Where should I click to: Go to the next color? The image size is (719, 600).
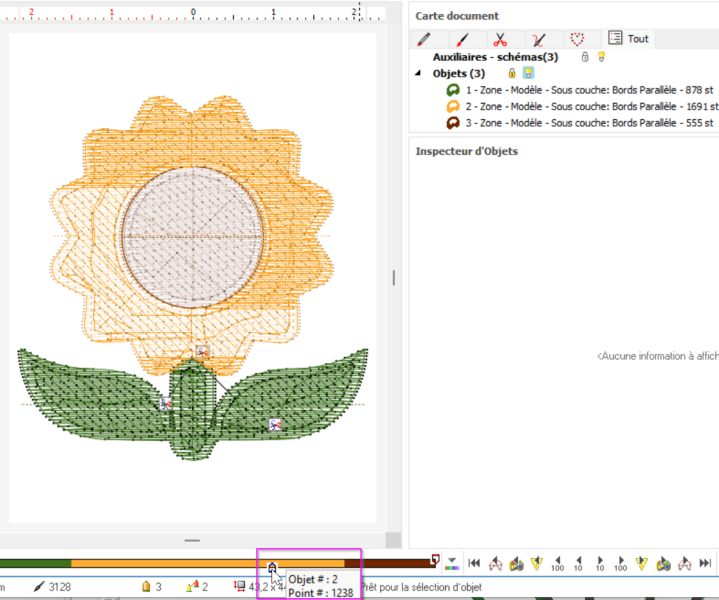tap(663, 563)
